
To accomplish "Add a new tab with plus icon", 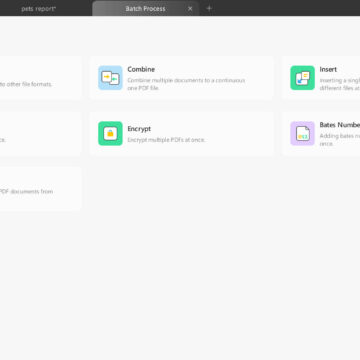I will (209, 8).
